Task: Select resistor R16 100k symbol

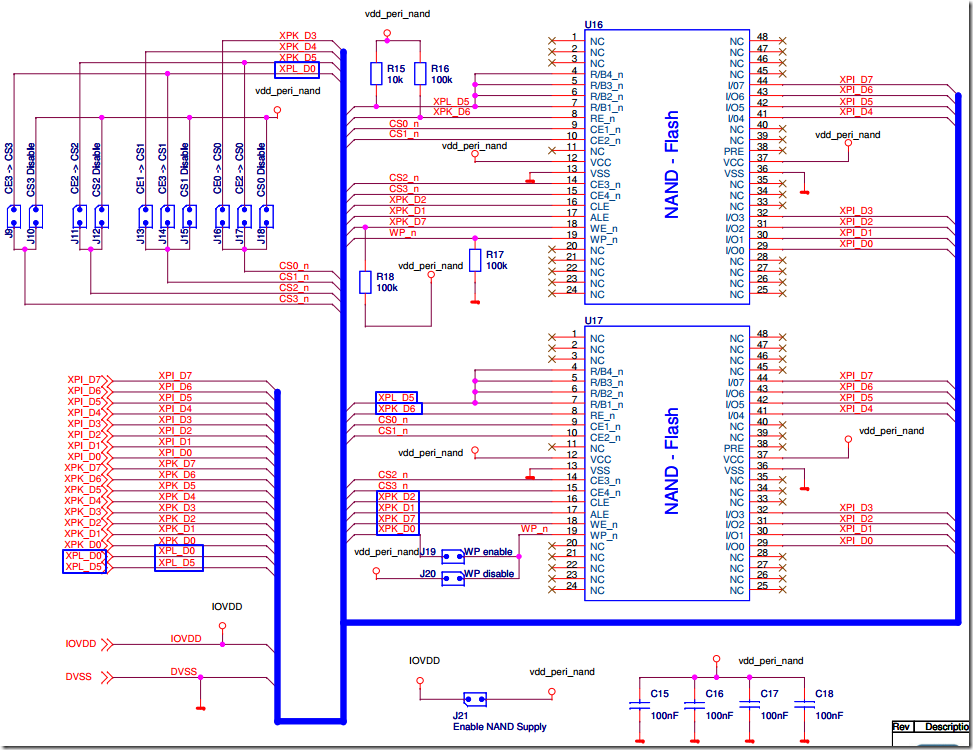Action: tap(420, 73)
